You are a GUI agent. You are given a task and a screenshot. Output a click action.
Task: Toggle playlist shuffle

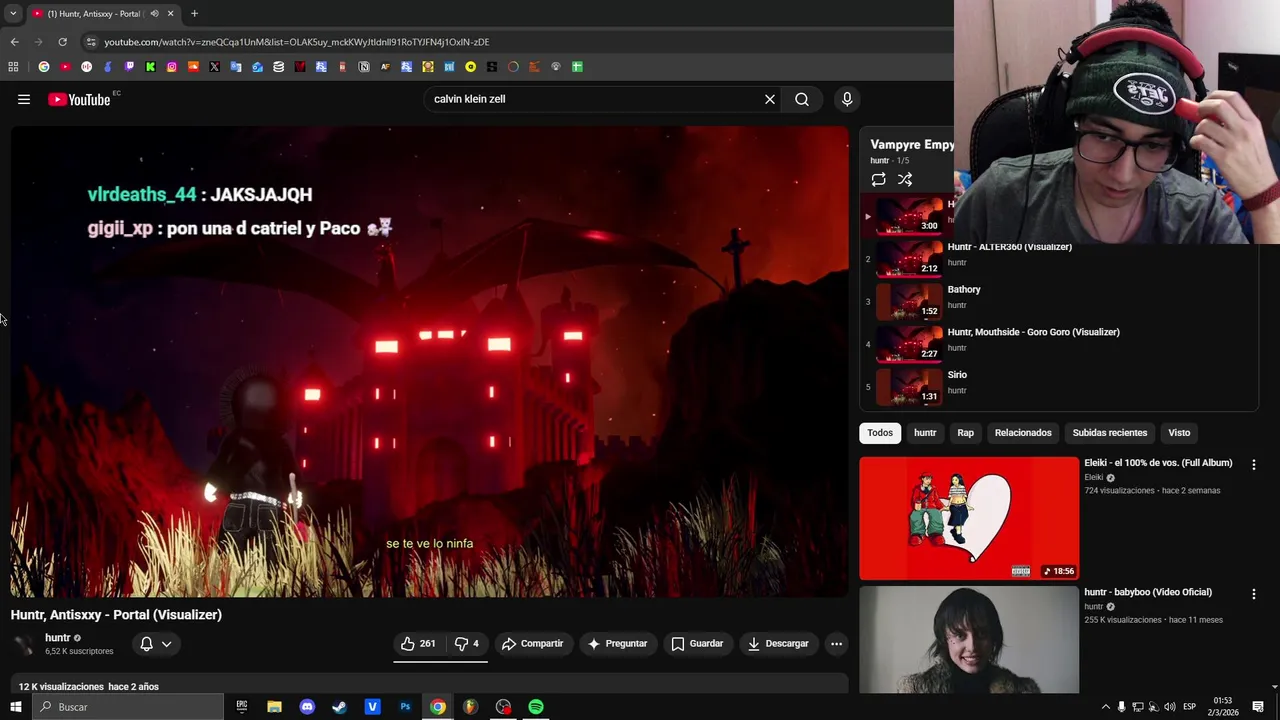905,180
